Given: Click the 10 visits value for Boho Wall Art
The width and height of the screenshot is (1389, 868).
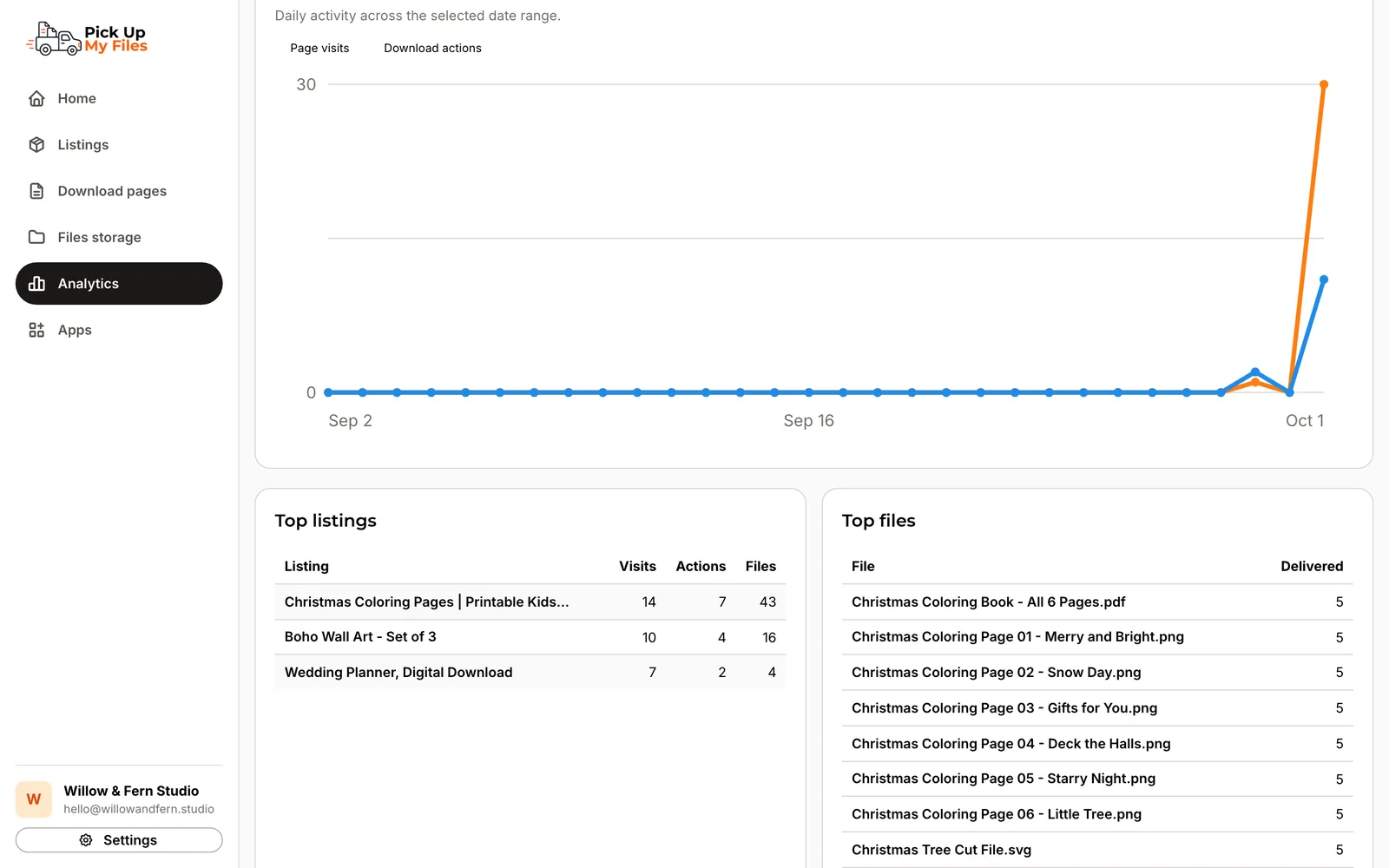Looking at the screenshot, I should click(x=648, y=638).
